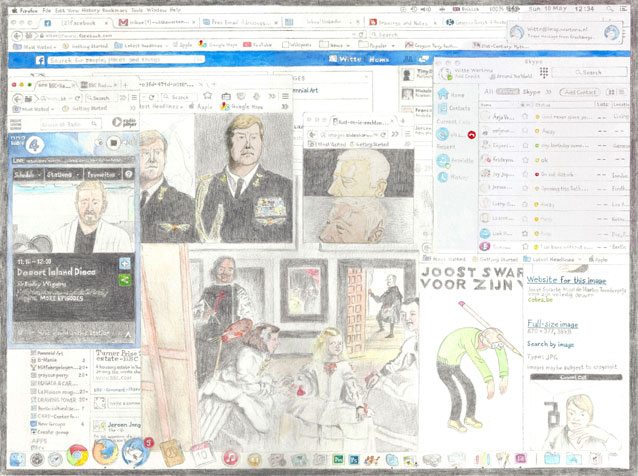
Task: Open the help question mark in radio player
Action: (129, 175)
